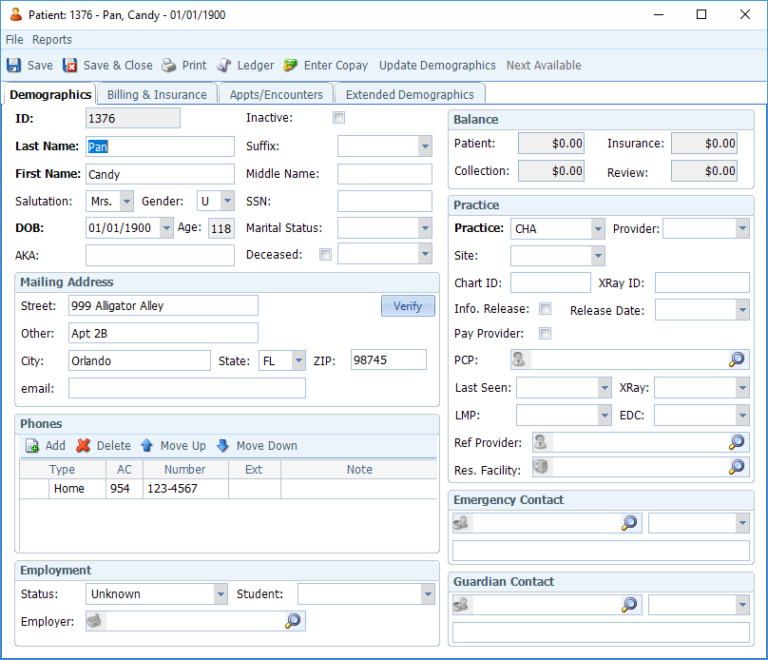768x660 pixels.
Task: Tick the Pay Provider checkbox
Action: click(x=545, y=333)
